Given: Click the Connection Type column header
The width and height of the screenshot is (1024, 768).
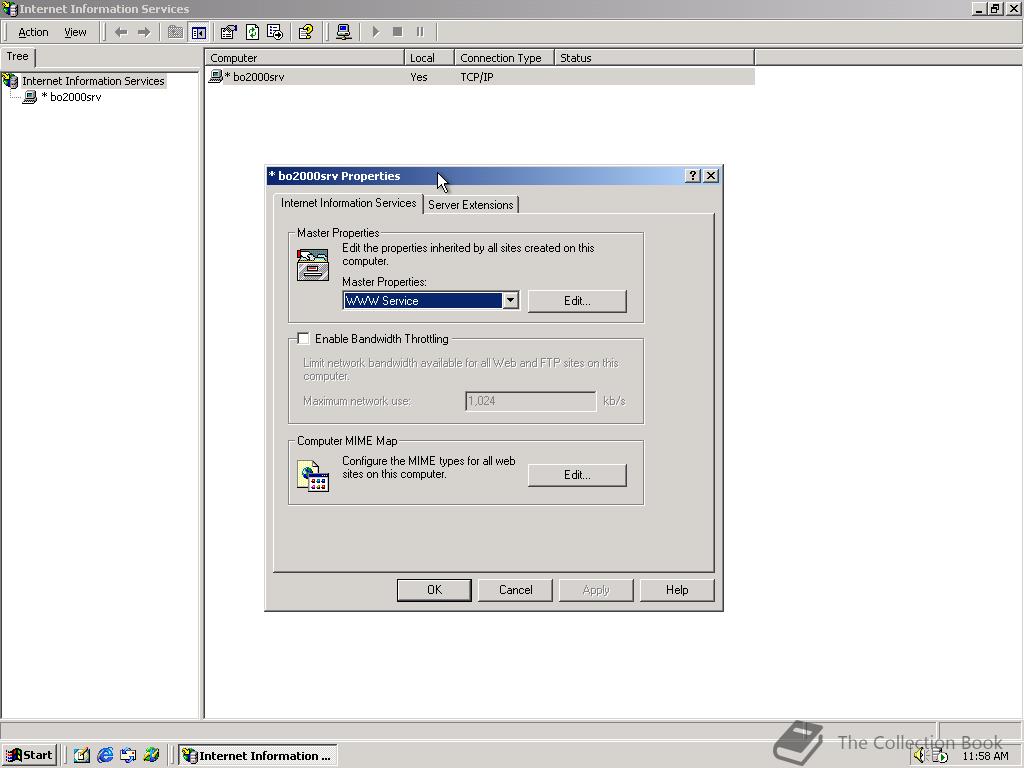Looking at the screenshot, I should (x=504, y=58).
